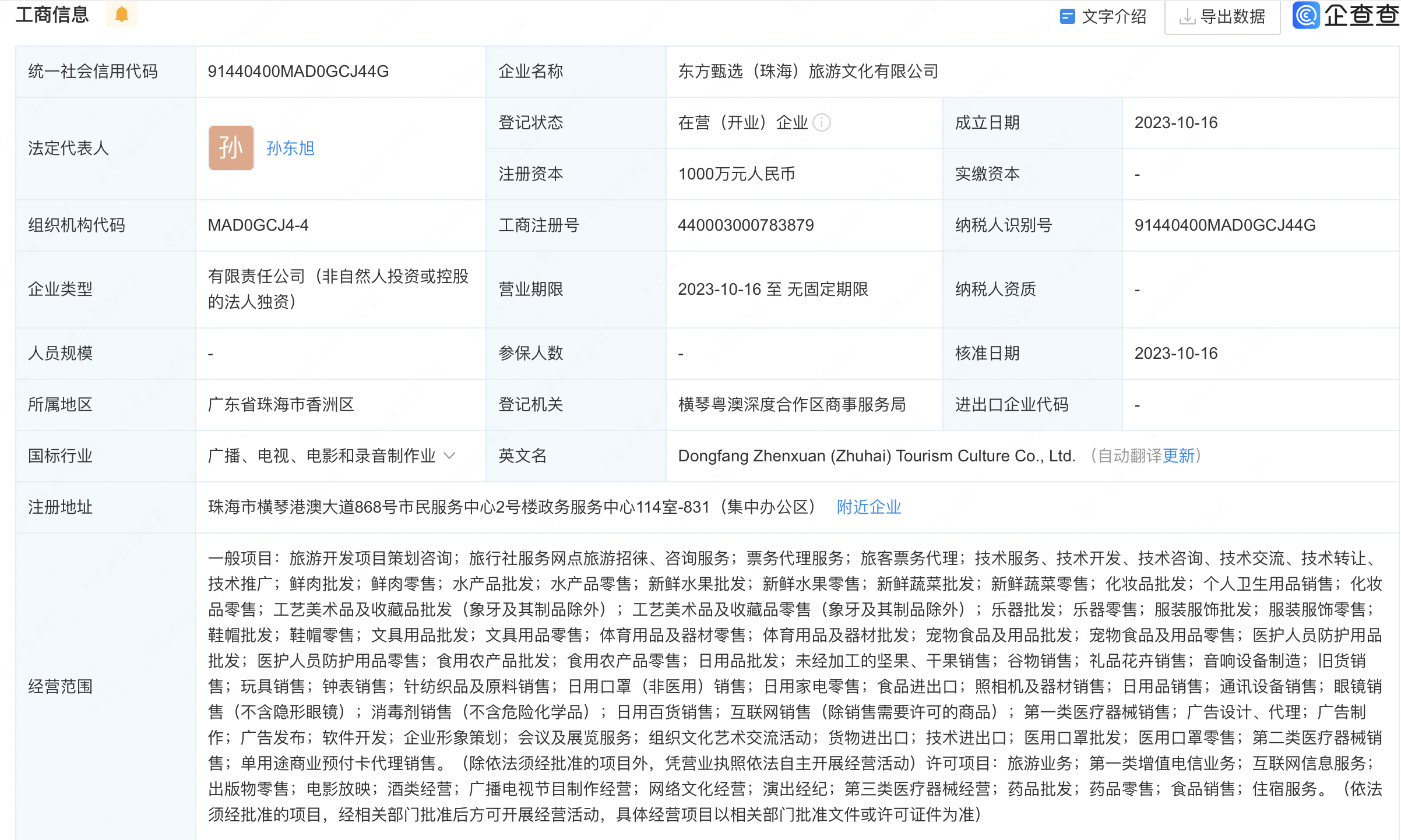Click 进出口企业代码 label
This screenshot has height=840, width=1401.
pos(1012,405)
